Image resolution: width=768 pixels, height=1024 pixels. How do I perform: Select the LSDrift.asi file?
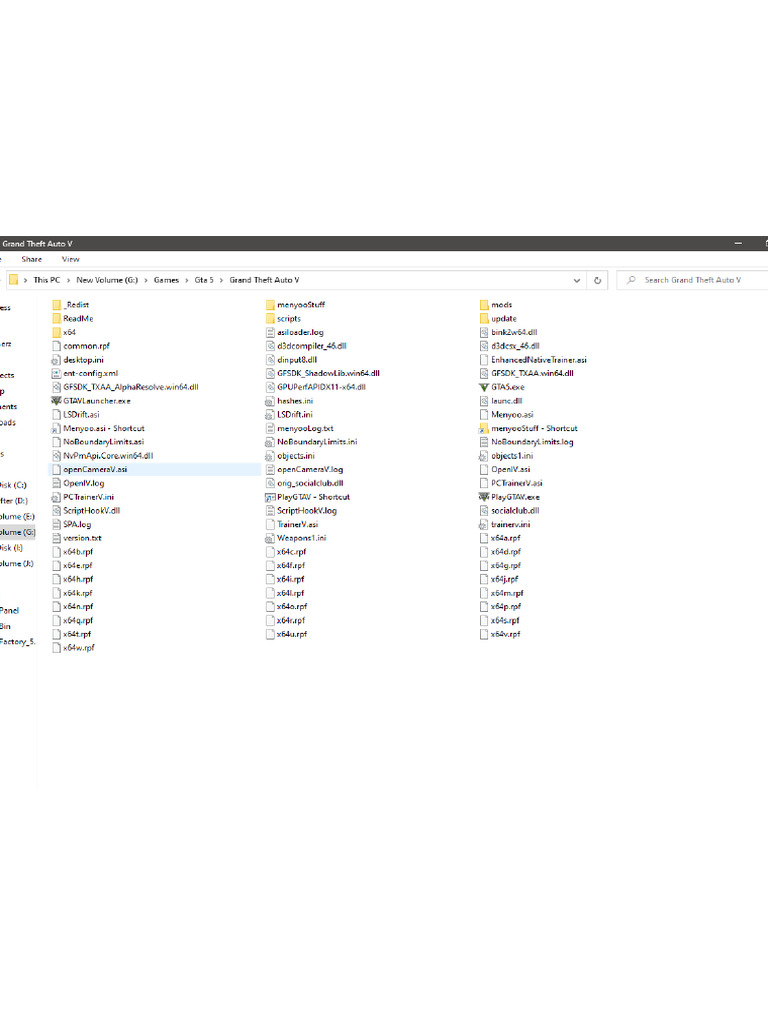tap(81, 415)
